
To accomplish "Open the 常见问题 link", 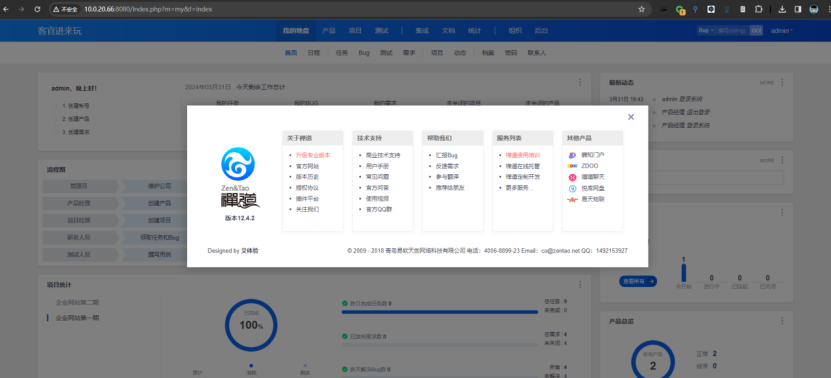I will (x=377, y=177).
